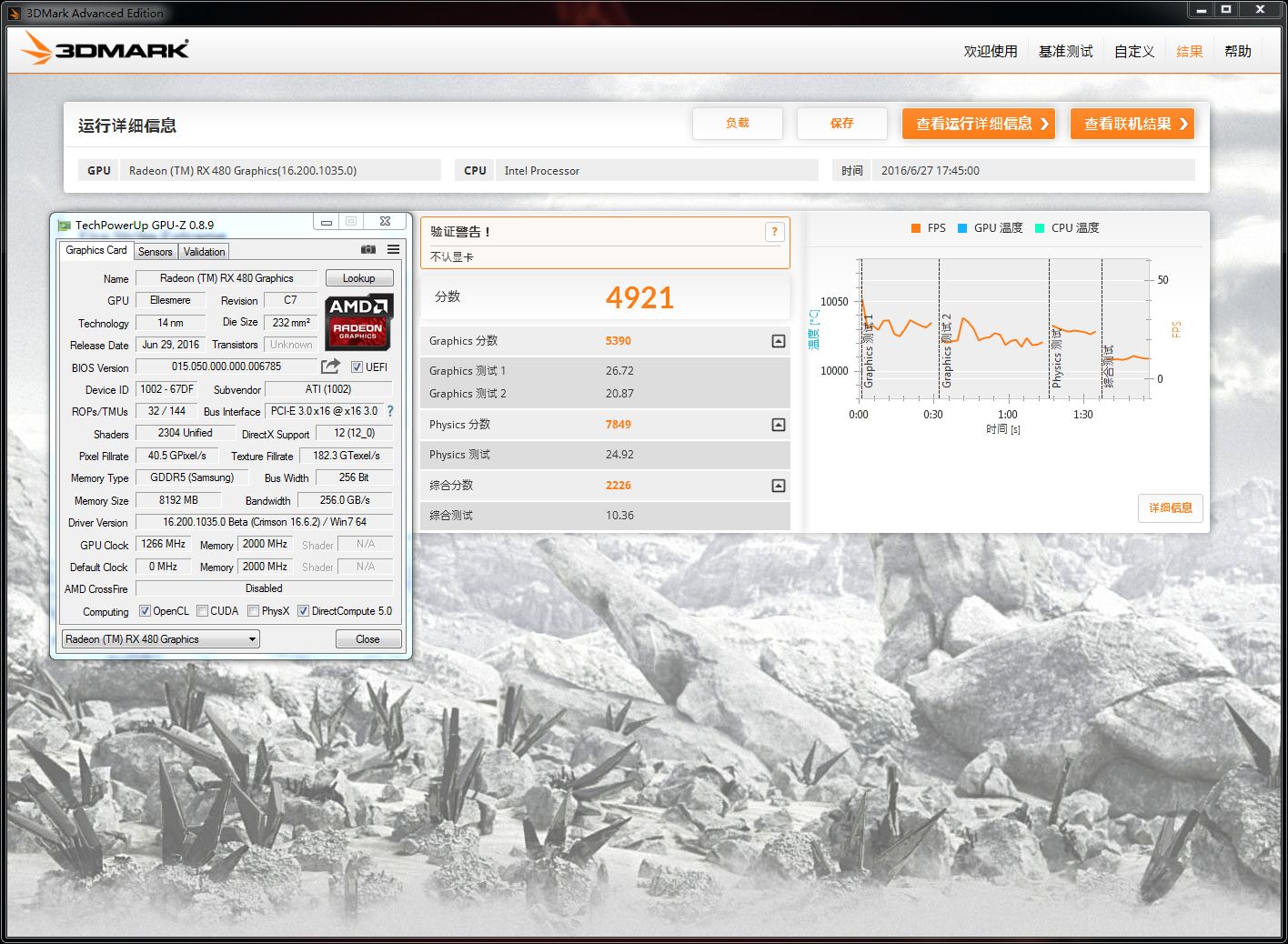This screenshot has width=1288, height=944.
Task: Click the blue help icon next to Bus Interface
Action: pos(389,411)
